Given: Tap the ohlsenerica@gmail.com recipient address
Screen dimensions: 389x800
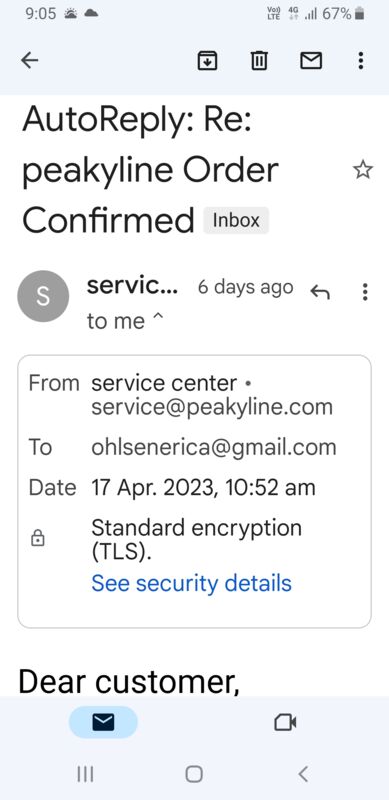Looking at the screenshot, I should [x=214, y=447].
